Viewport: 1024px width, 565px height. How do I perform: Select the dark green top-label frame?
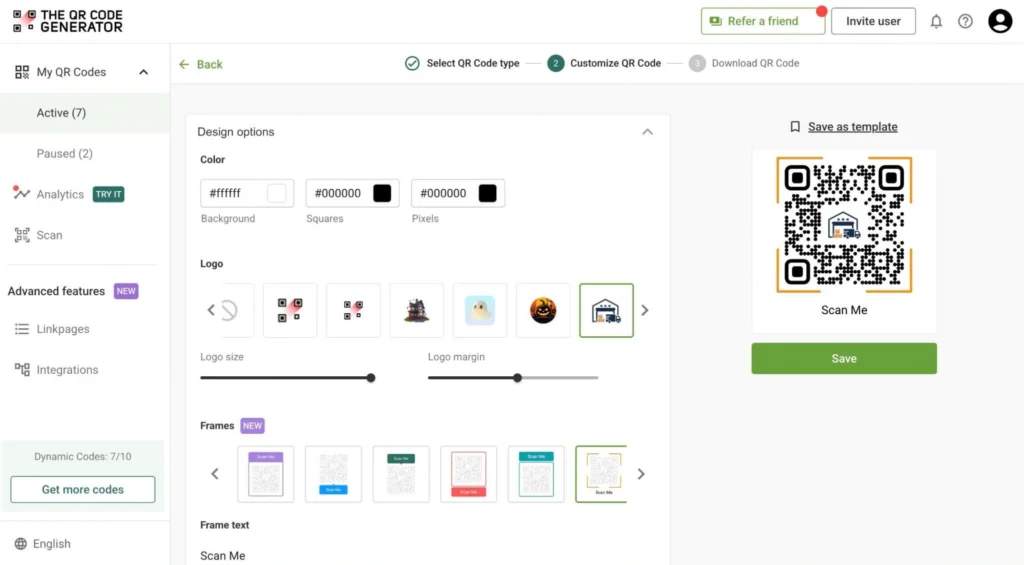pyautogui.click(x=401, y=474)
